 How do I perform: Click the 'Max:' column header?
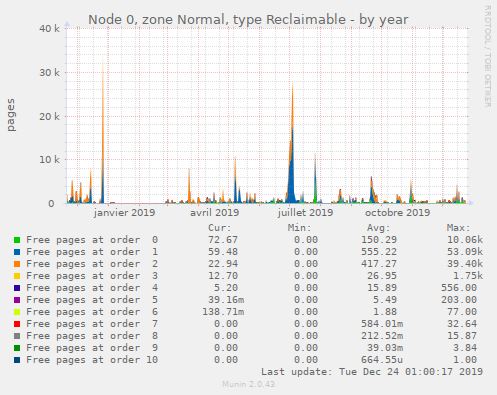click(x=458, y=228)
